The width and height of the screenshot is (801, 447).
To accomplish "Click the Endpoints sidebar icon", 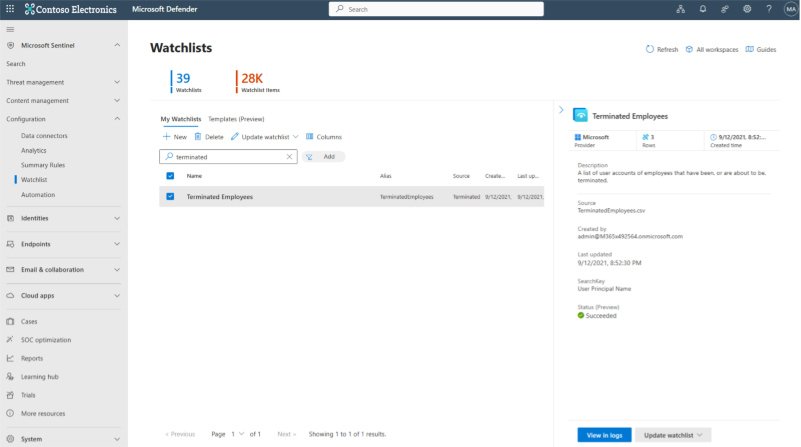I will click(x=10, y=244).
